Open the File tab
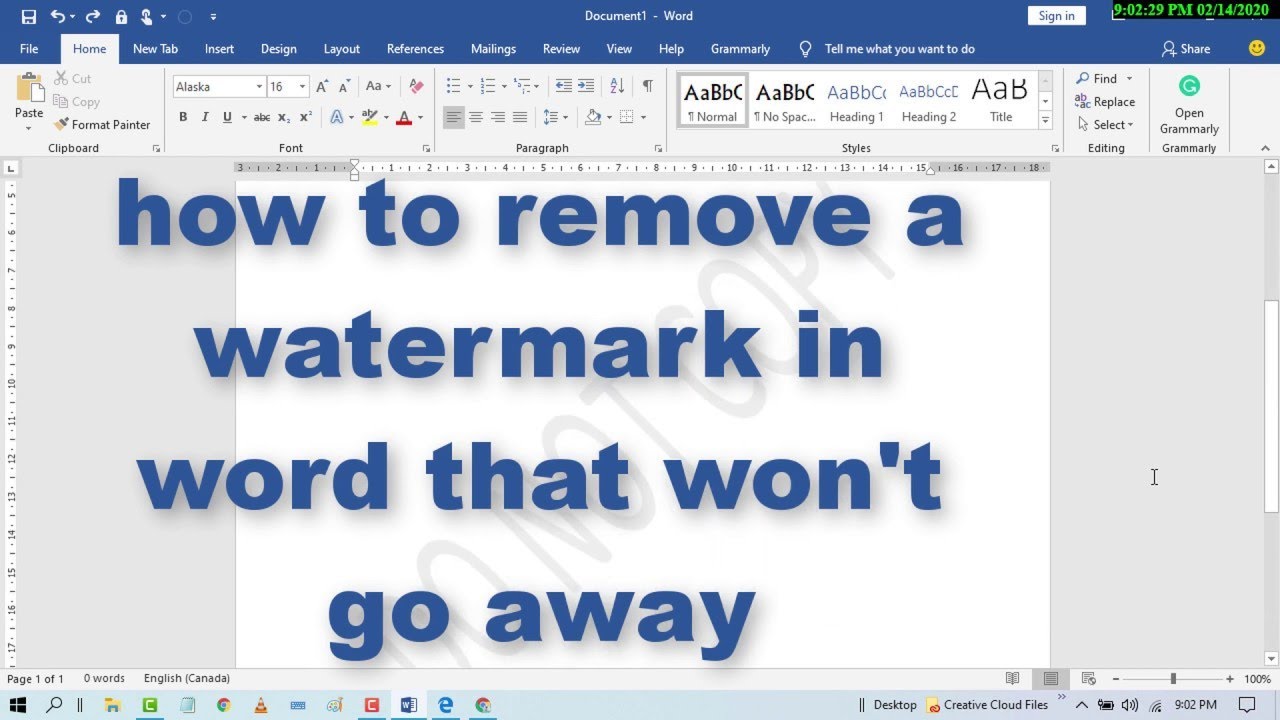 click(x=29, y=49)
